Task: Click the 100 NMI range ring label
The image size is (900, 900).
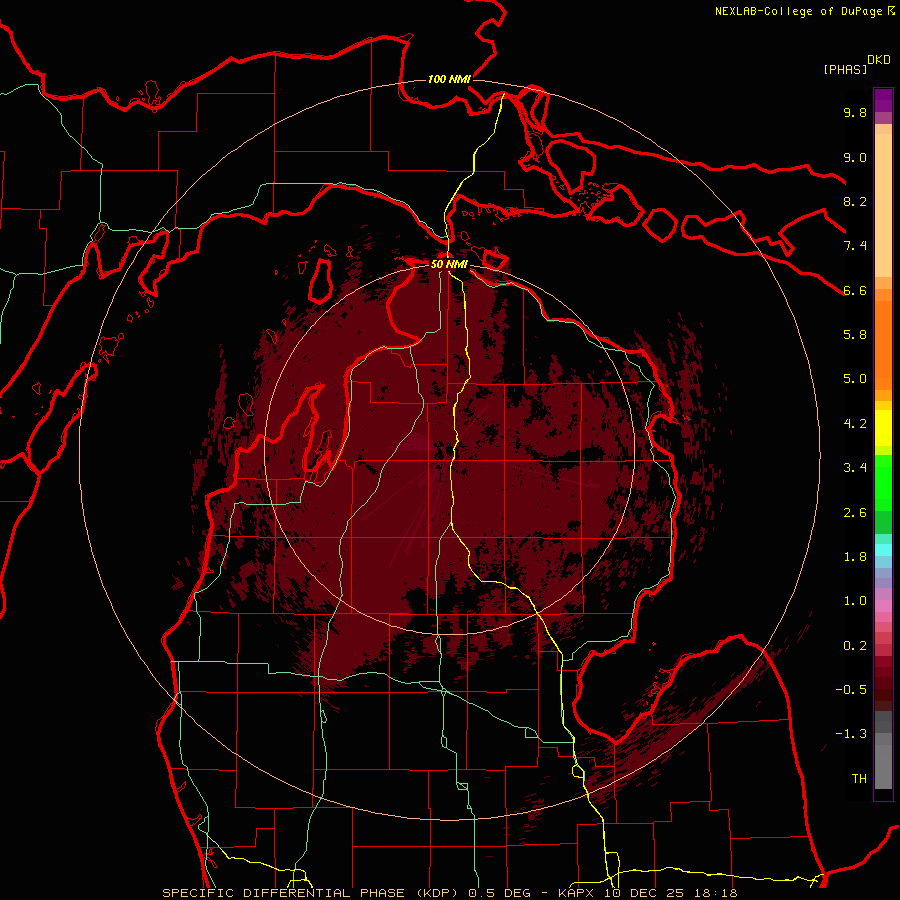Action: point(449,79)
